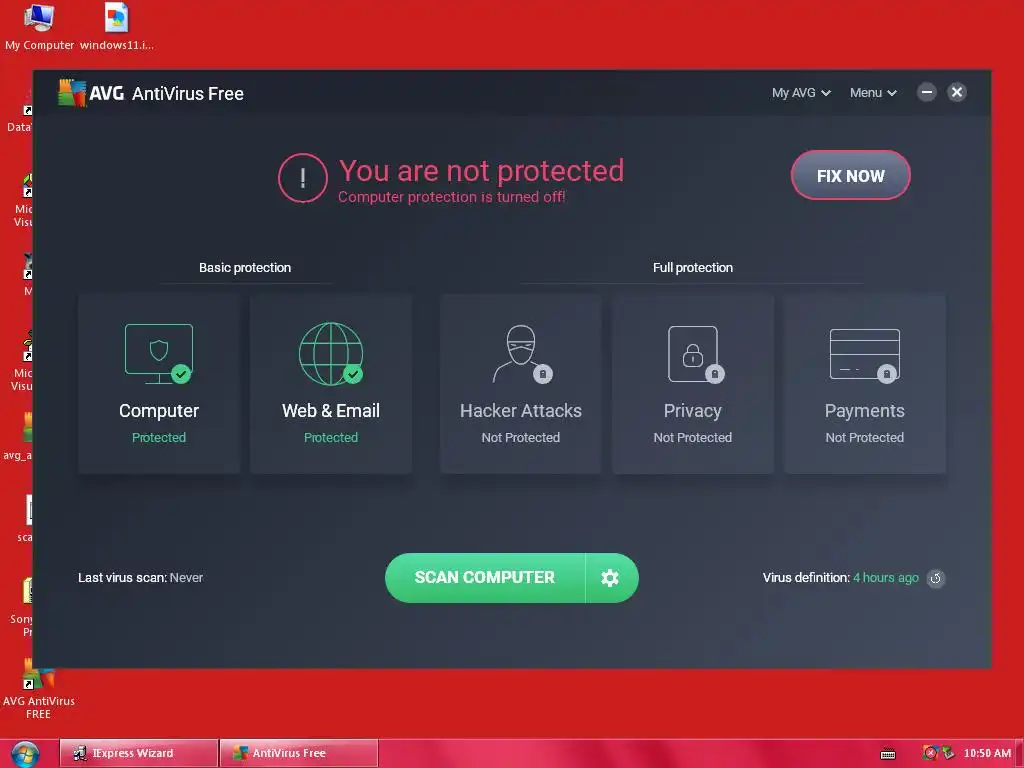Click the Payments tile label
The image size is (1024, 768).
pos(865,411)
